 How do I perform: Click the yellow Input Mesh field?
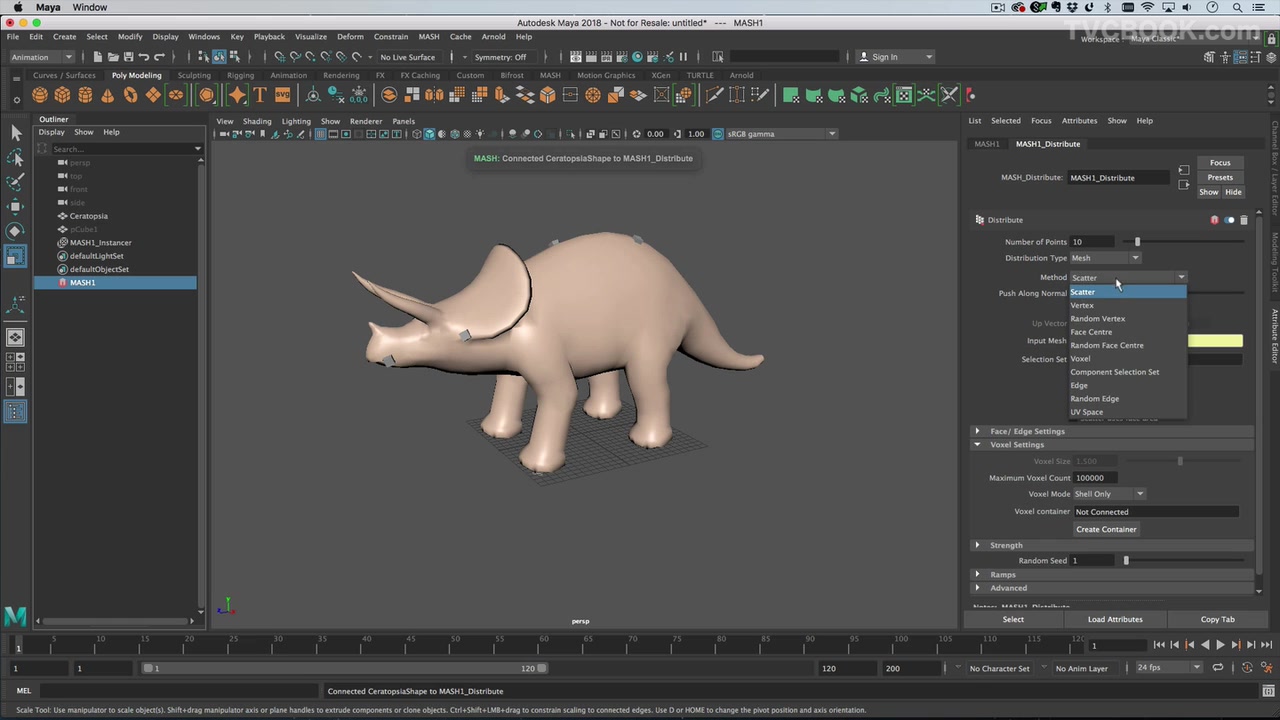click(1215, 341)
